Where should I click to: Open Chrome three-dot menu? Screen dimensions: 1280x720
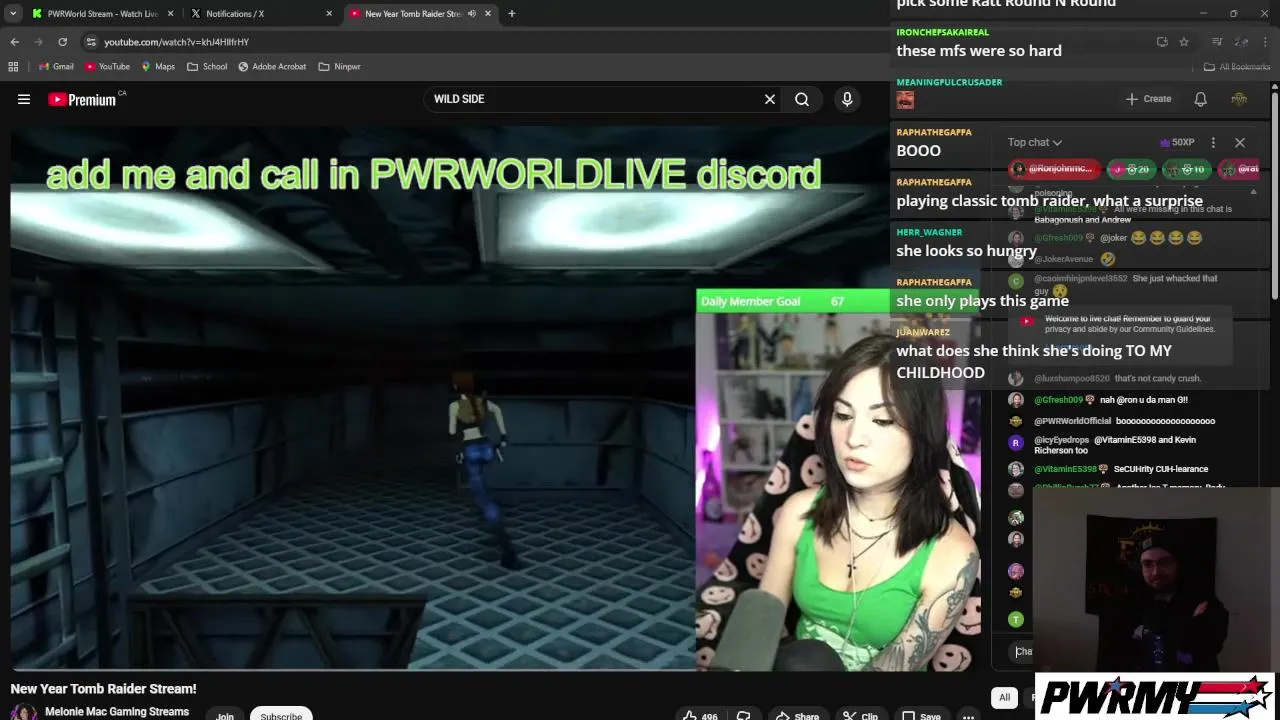[1266, 42]
